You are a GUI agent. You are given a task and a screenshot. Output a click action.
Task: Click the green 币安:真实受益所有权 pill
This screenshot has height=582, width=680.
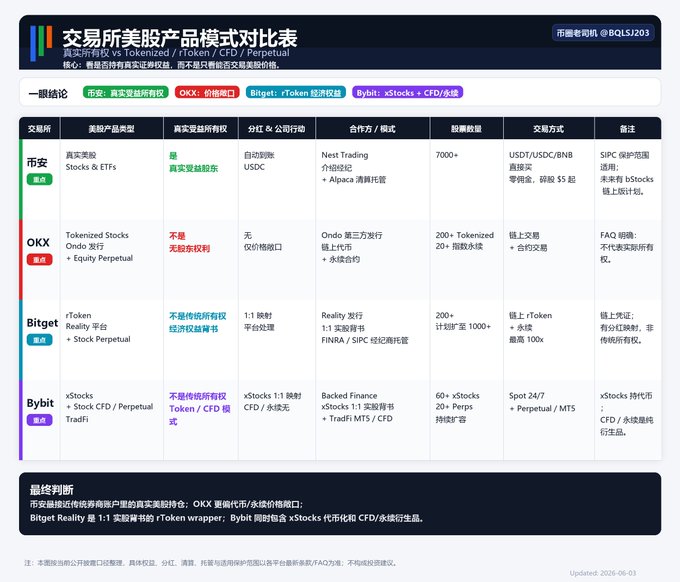tap(125, 92)
